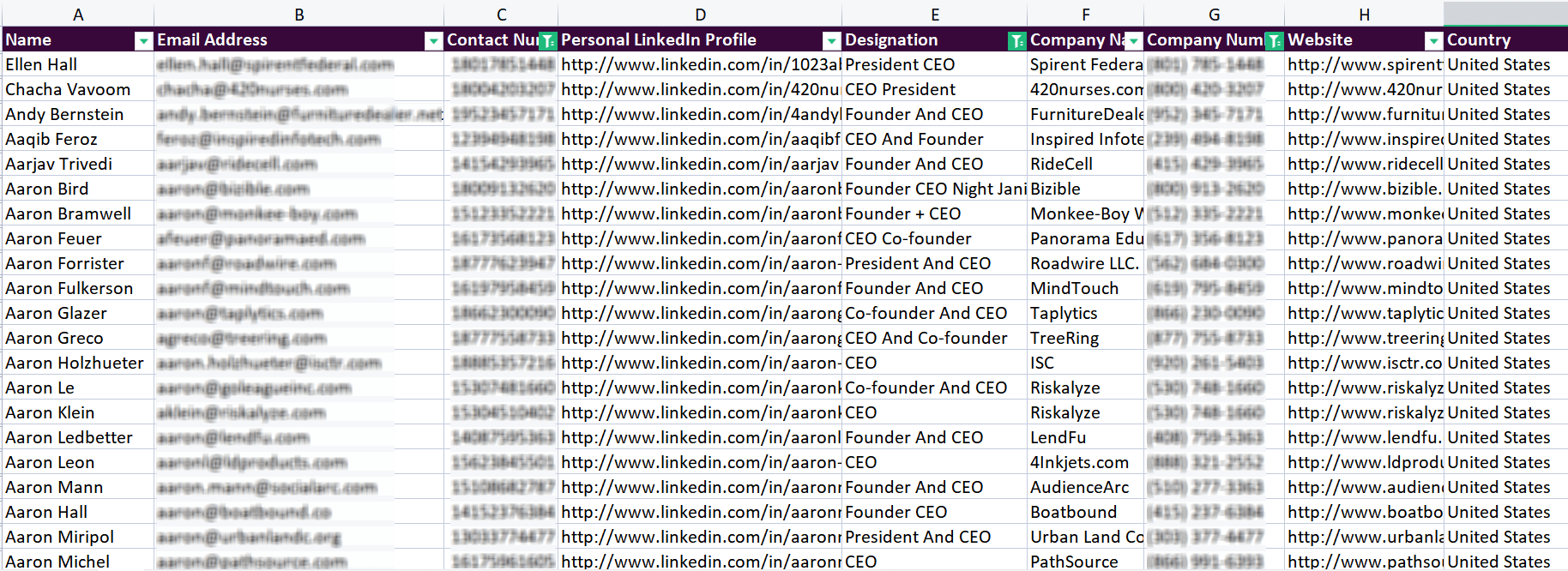This screenshot has width=1568, height=571.
Task: Open the active Contact Number filter button
Action: coord(547,40)
